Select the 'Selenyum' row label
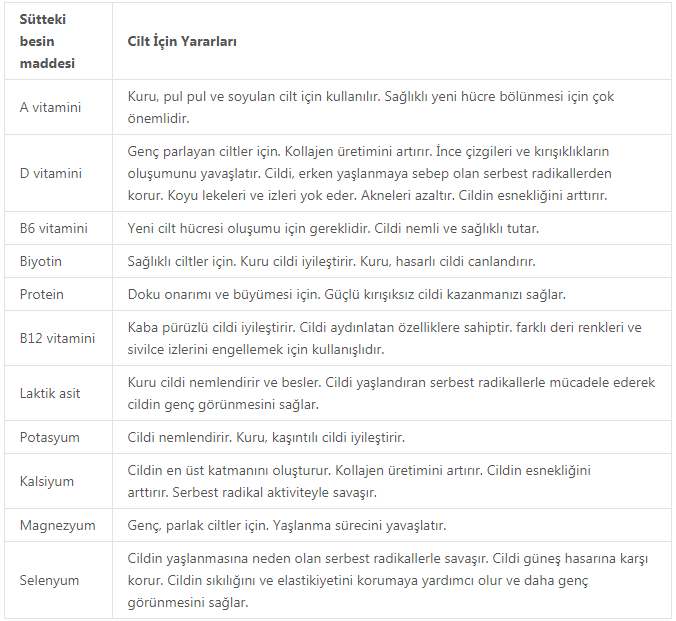This screenshot has width=676, height=621. point(49,580)
